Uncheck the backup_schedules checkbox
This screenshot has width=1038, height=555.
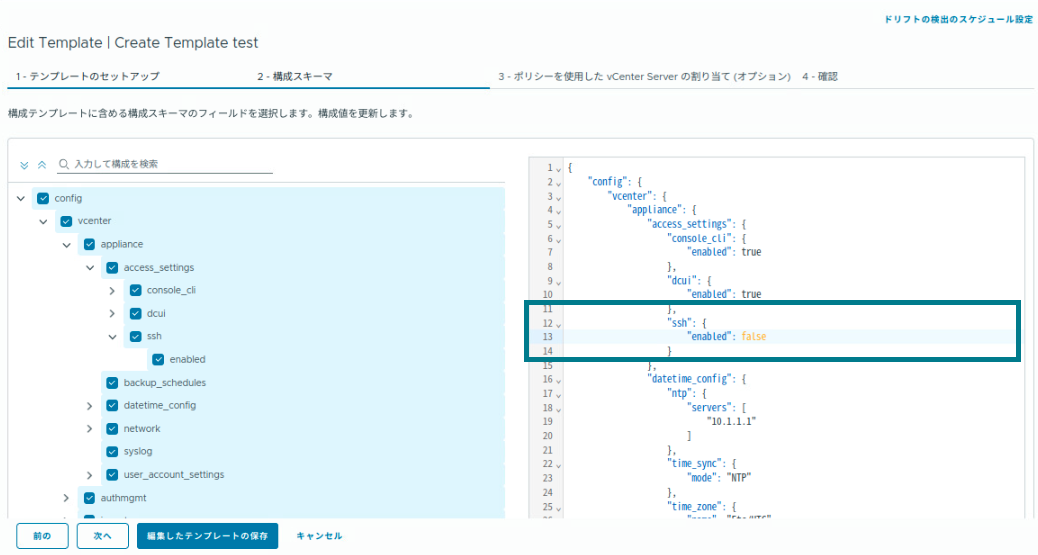tap(112, 383)
